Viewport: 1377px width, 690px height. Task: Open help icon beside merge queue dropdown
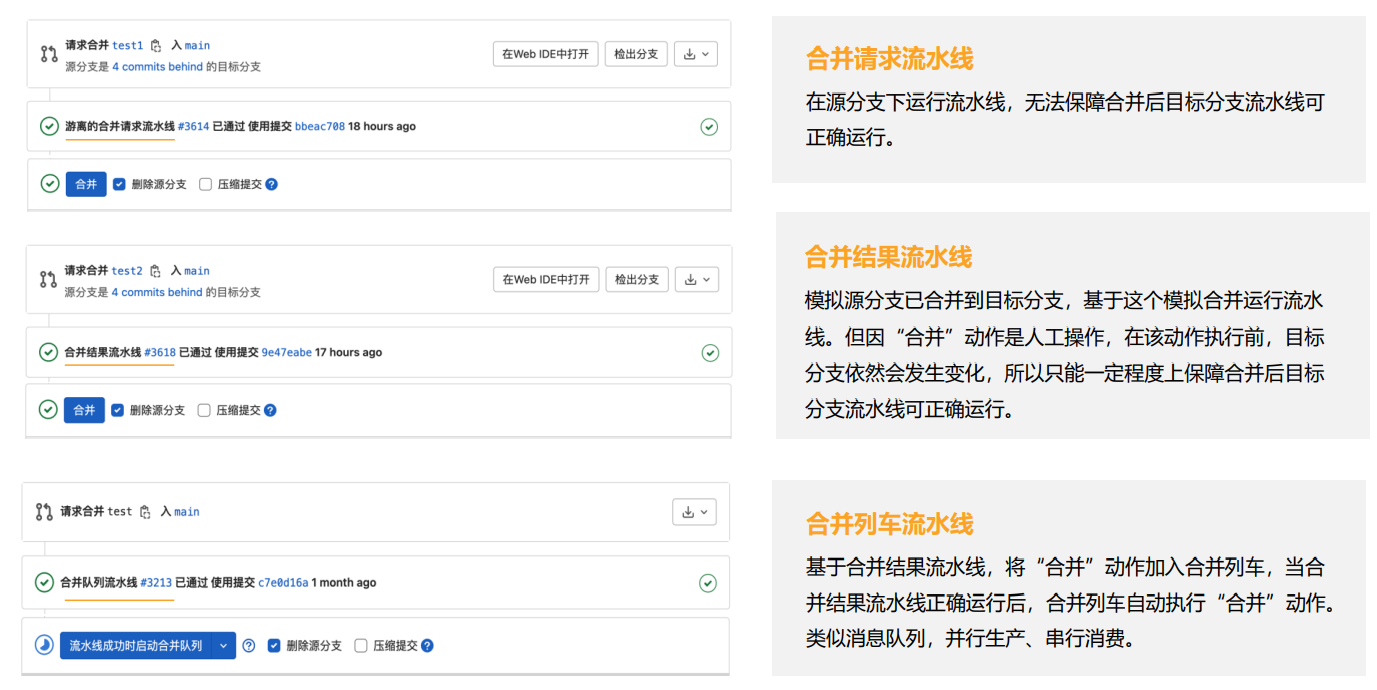[249, 646]
